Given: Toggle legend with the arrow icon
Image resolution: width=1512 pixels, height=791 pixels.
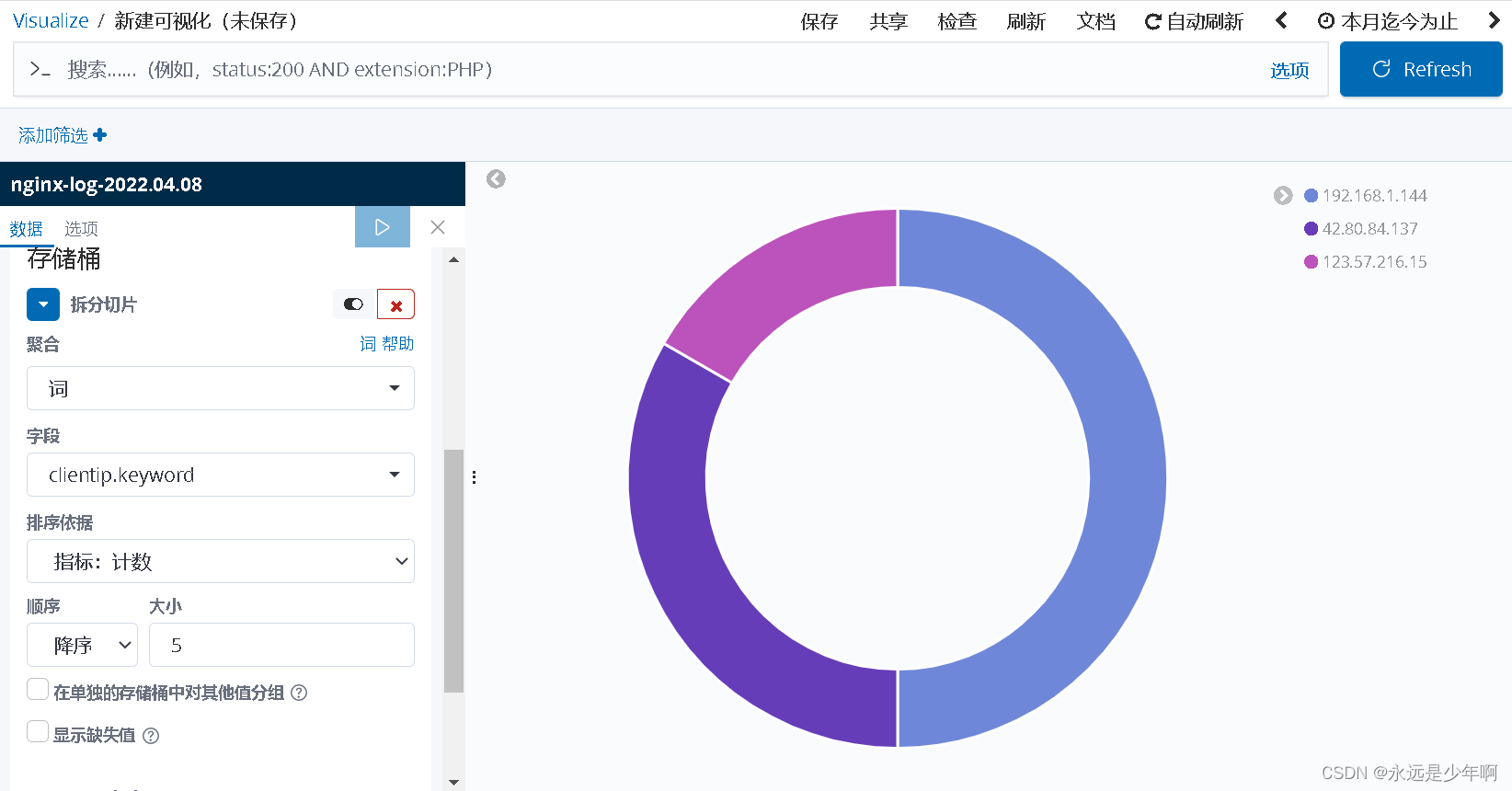Looking at the screenshot, I should pos(1283,195).
